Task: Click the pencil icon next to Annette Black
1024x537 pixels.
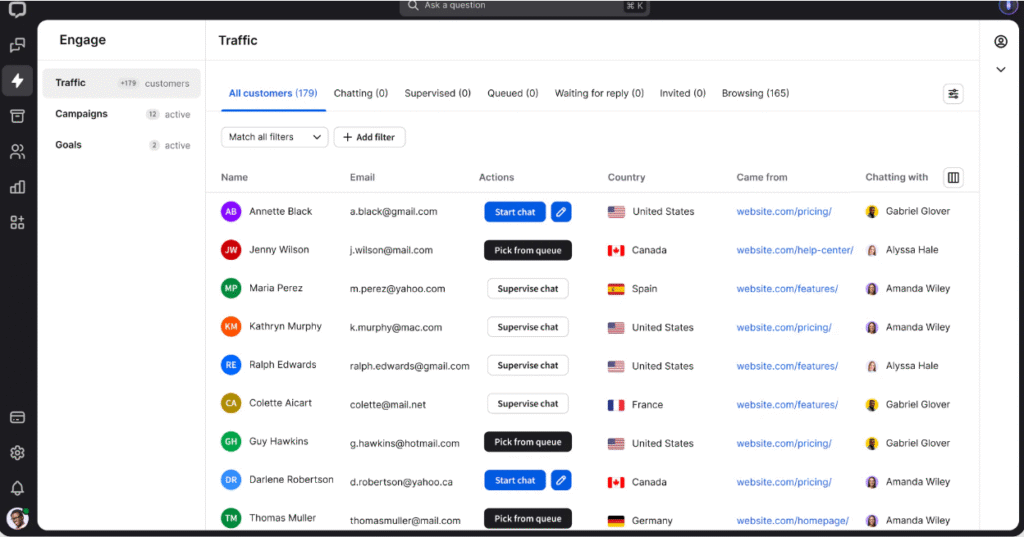Action: click(561, 212)
